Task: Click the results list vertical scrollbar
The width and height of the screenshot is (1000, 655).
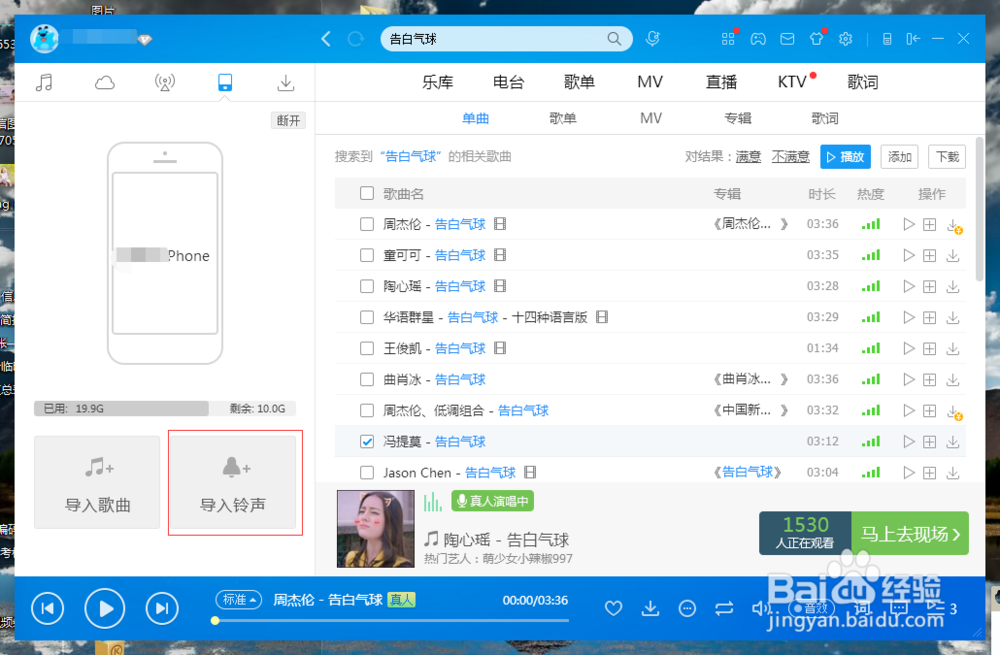Action: 979,210
